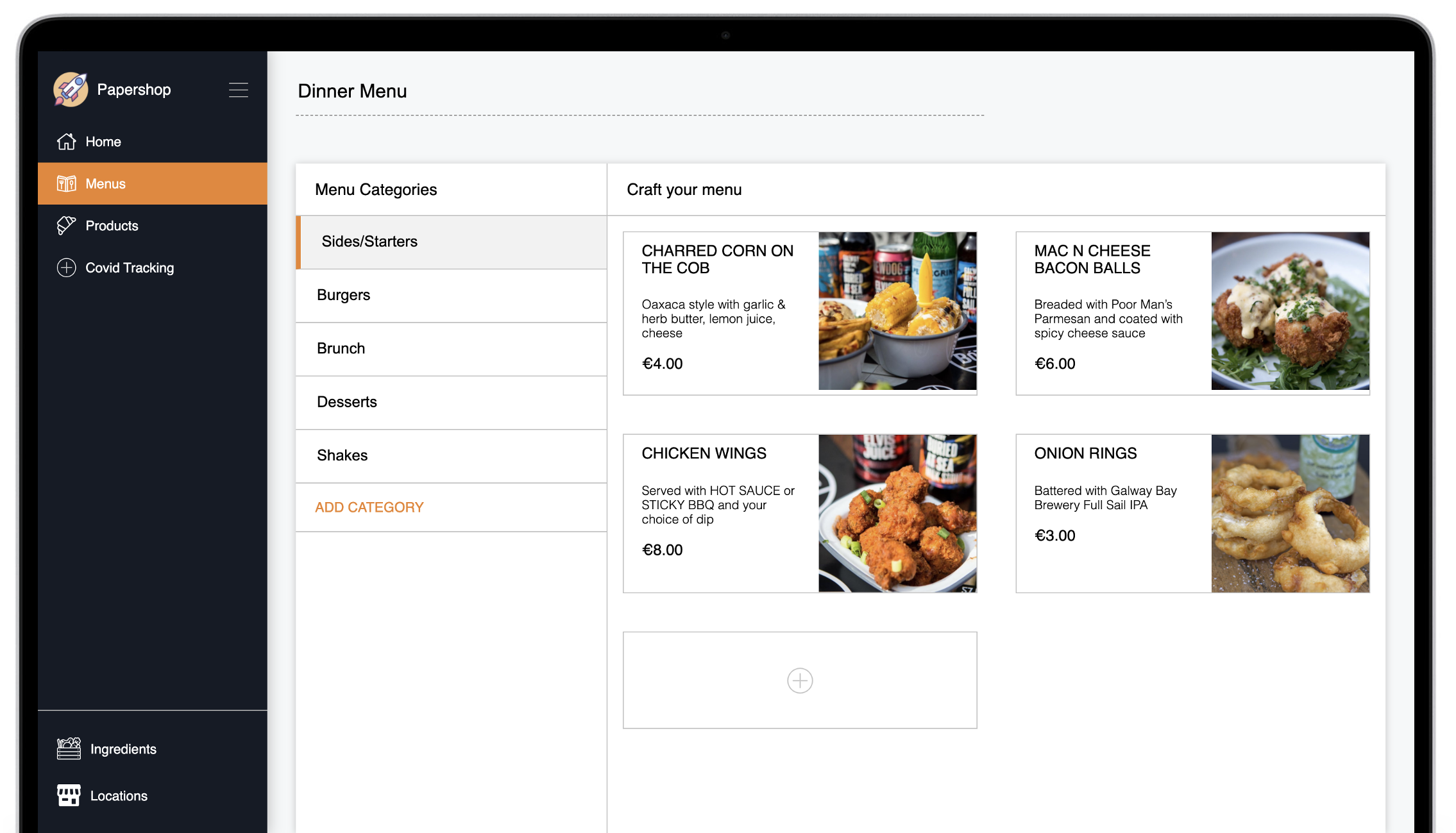Click the Products tag icon
1456x833 pixels.
[x=66, y=226]
